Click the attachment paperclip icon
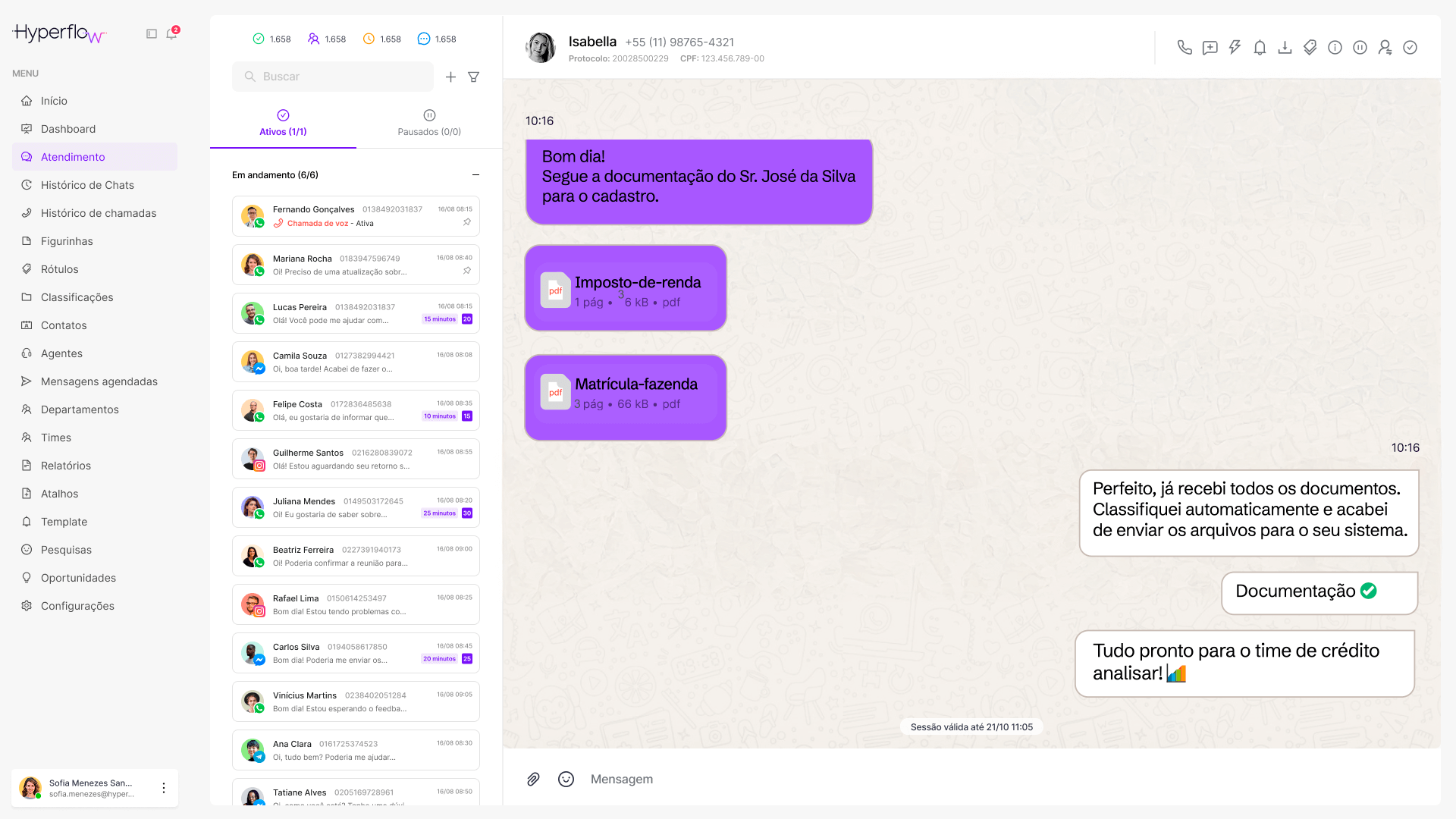The image size is (1456, 819). tap(533, 779)
